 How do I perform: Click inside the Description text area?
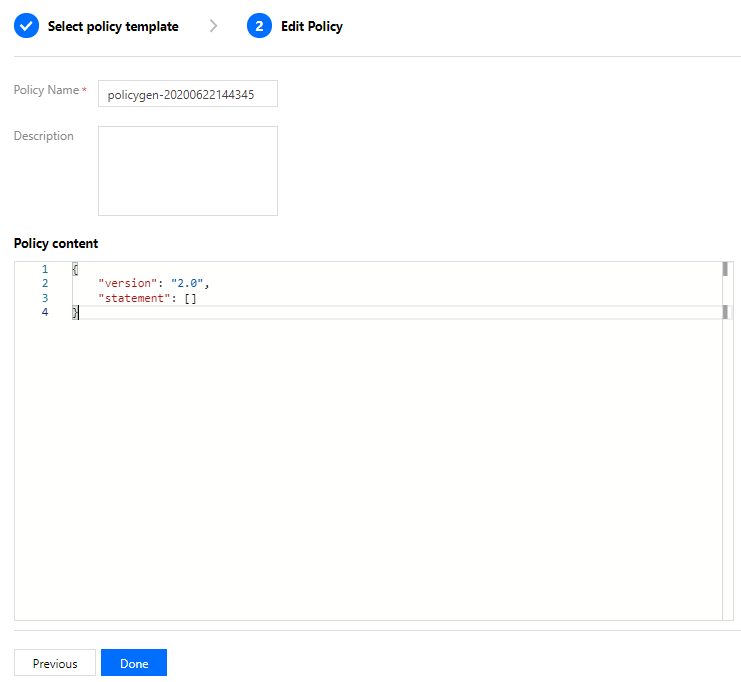[x=188, y=171]
